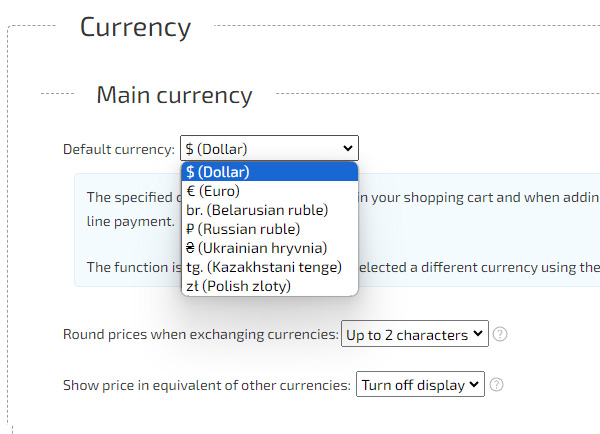Screen dimensions: 600x434
Task: Select zł (Polish zloty) option
Action: click(268, 286)
